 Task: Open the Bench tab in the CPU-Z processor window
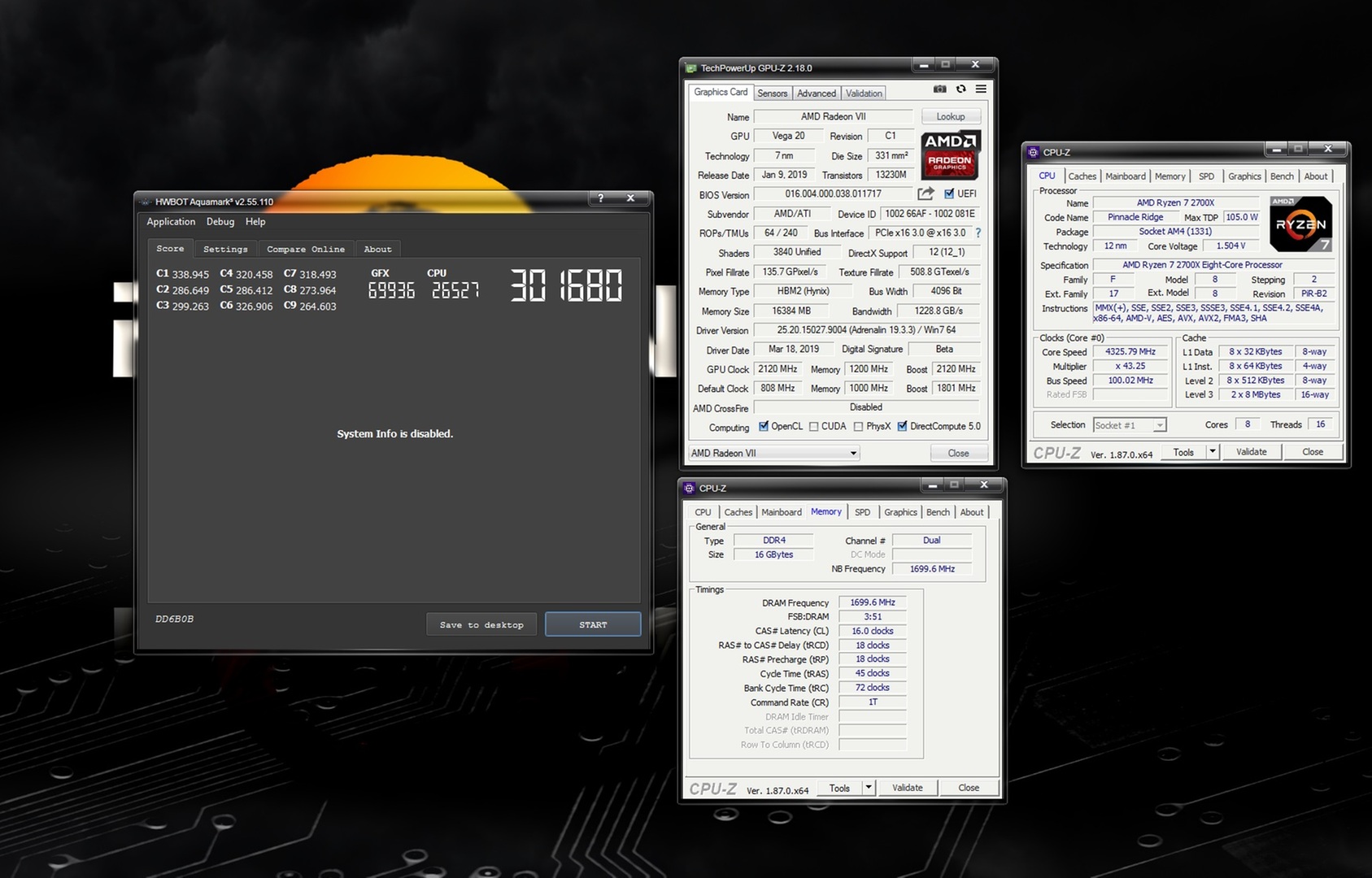coord(1283,176)
